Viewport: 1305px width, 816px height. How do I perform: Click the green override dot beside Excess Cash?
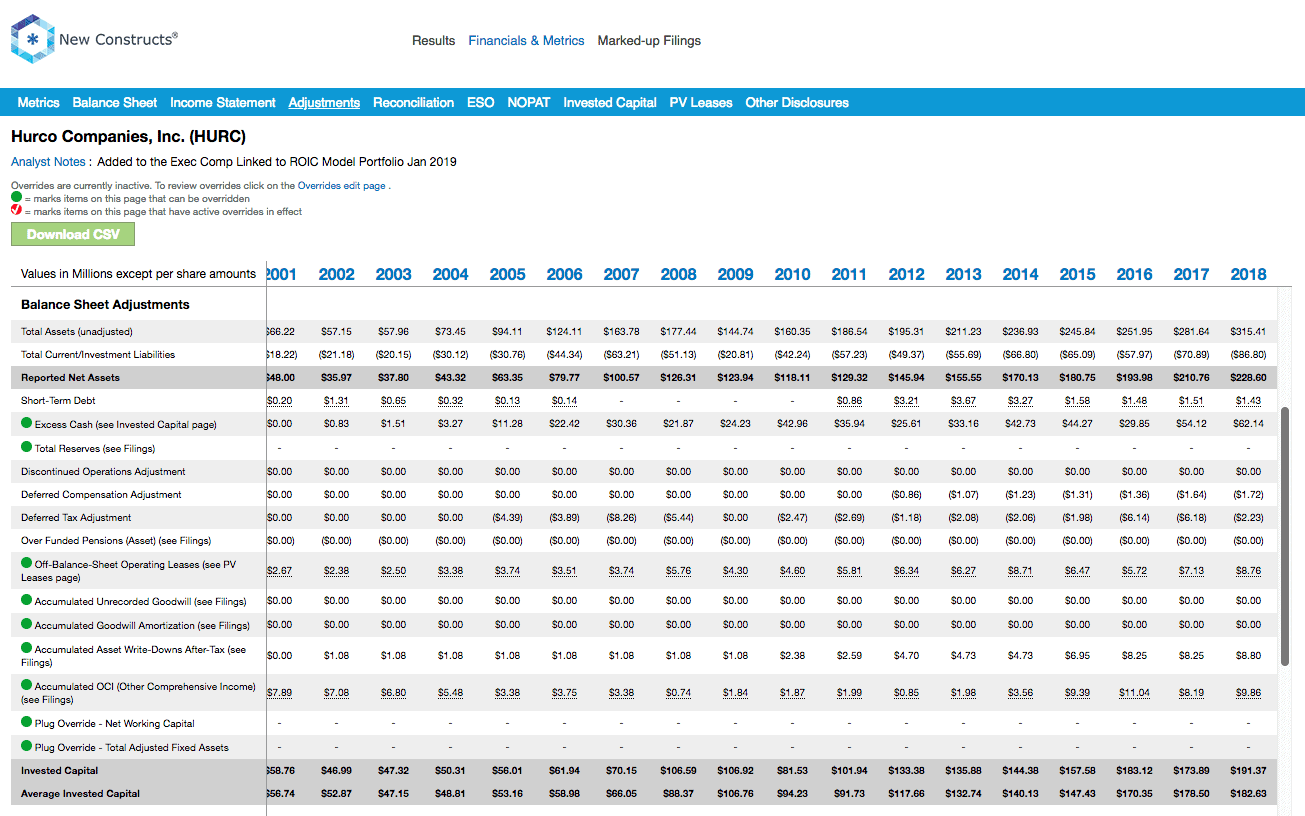click(27, 424)
